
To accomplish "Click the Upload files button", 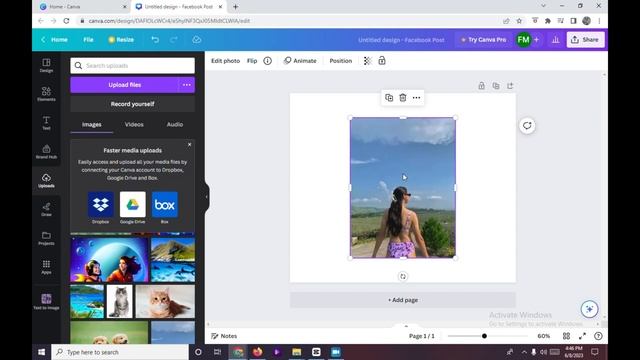I will coord(124,85).
